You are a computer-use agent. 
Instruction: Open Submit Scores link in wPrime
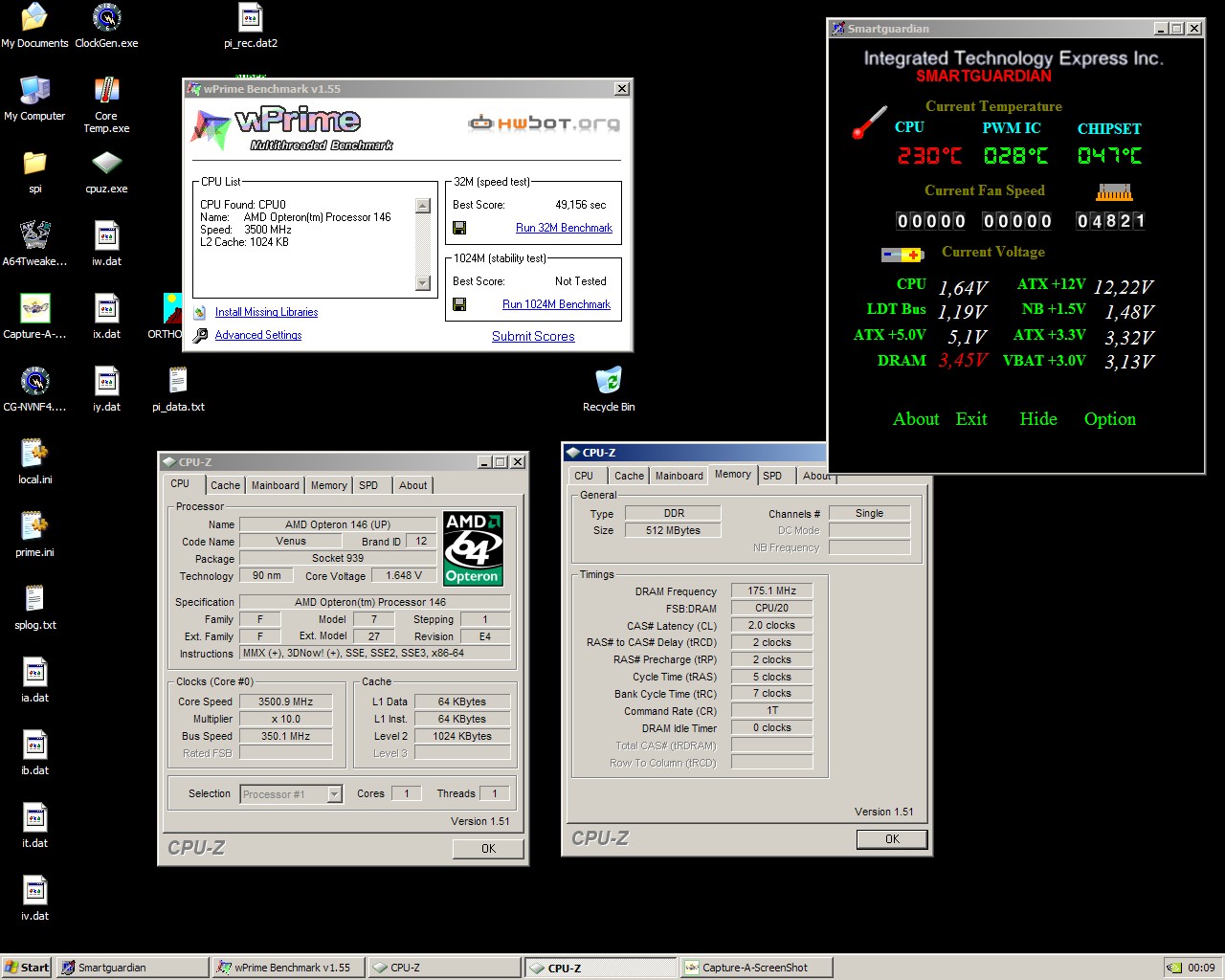click(533, 336)
